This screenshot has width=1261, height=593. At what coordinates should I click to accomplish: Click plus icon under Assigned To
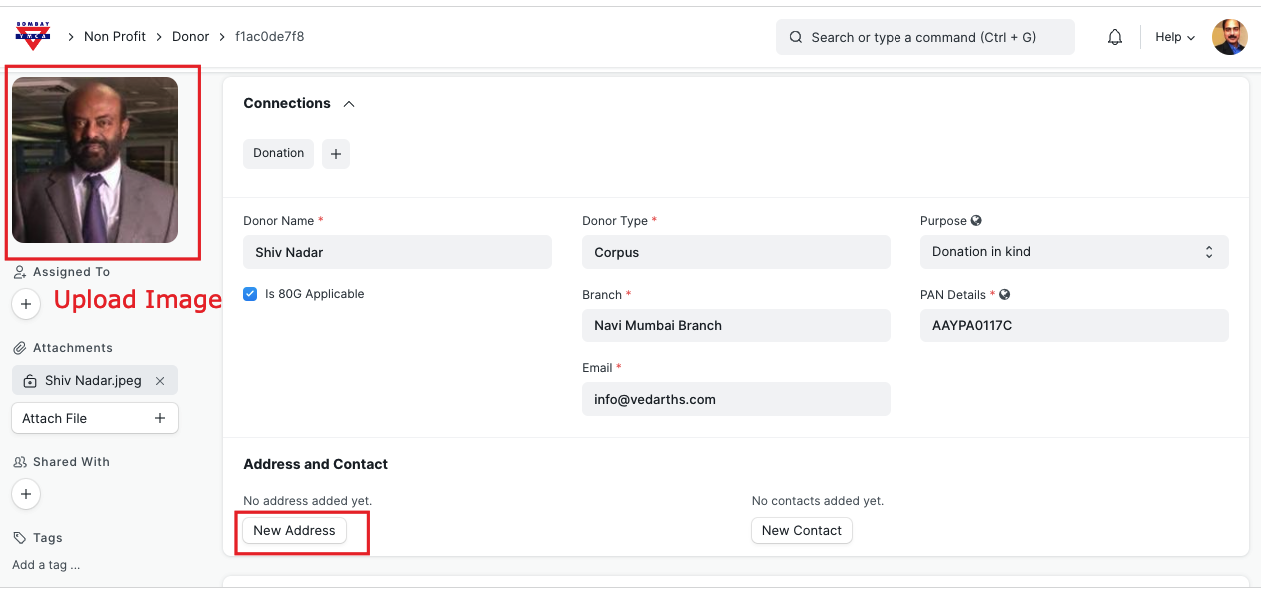(x=26, y=304)
